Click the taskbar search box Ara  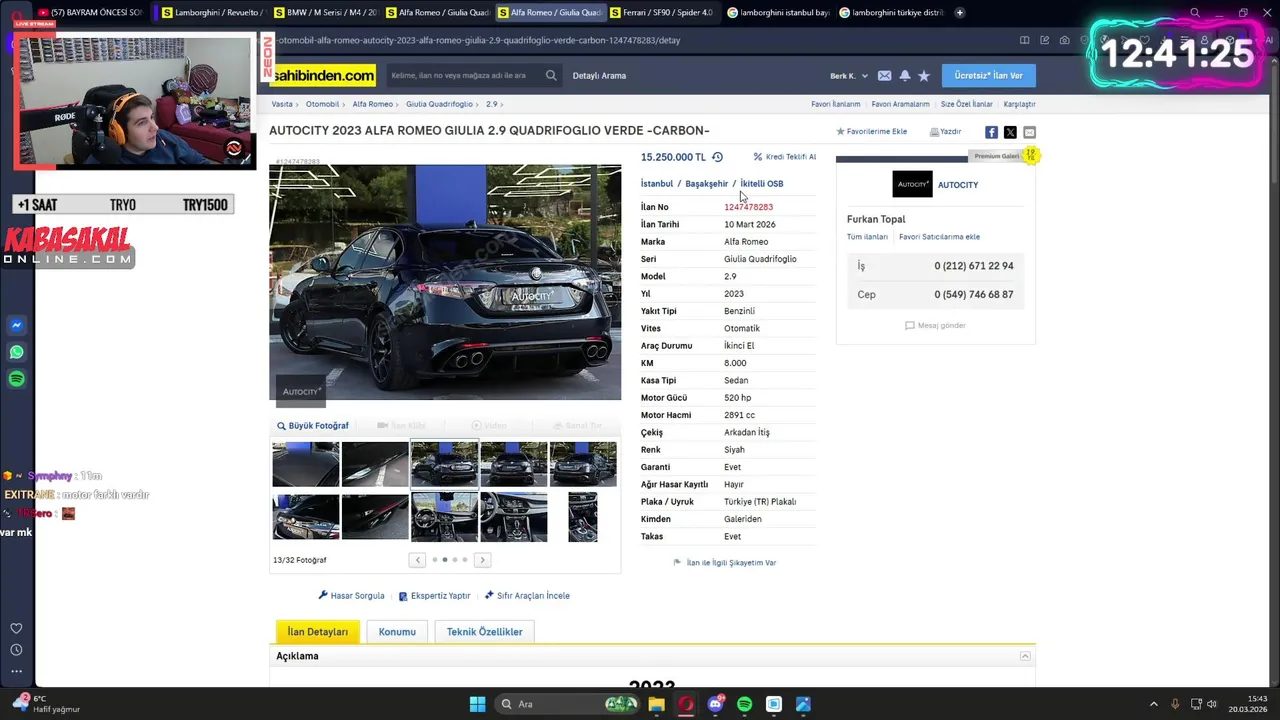(568, 704)
